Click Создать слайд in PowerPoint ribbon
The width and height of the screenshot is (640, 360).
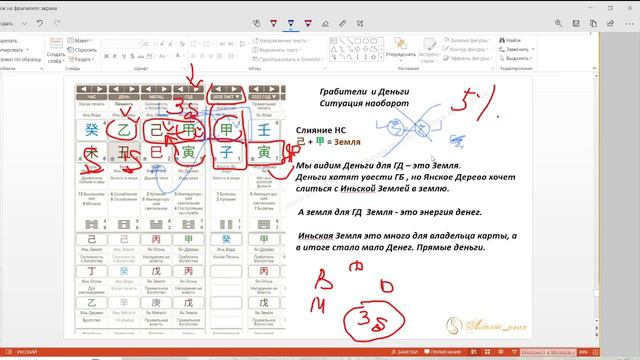click(x=56, y=50)
